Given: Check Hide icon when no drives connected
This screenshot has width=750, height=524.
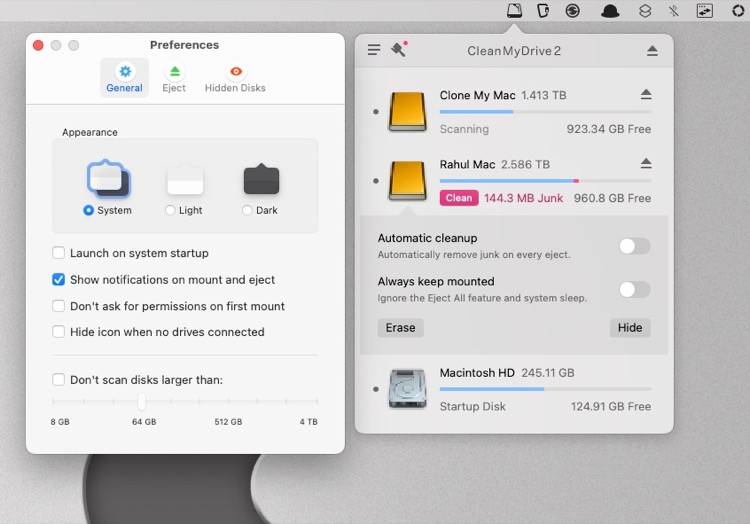Looking at the screenshot, I should (58, 332).
